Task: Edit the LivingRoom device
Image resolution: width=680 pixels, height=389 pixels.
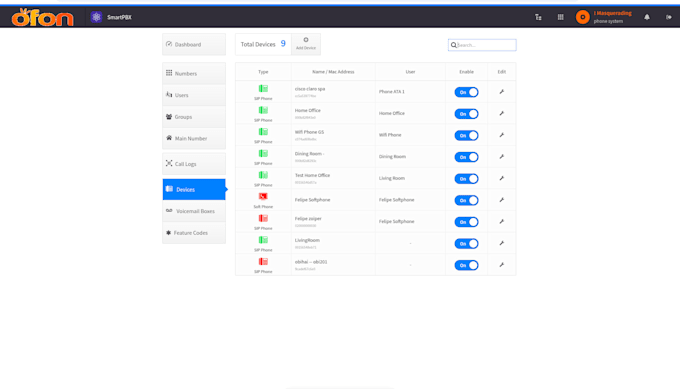Action: (x=501, y=243)
